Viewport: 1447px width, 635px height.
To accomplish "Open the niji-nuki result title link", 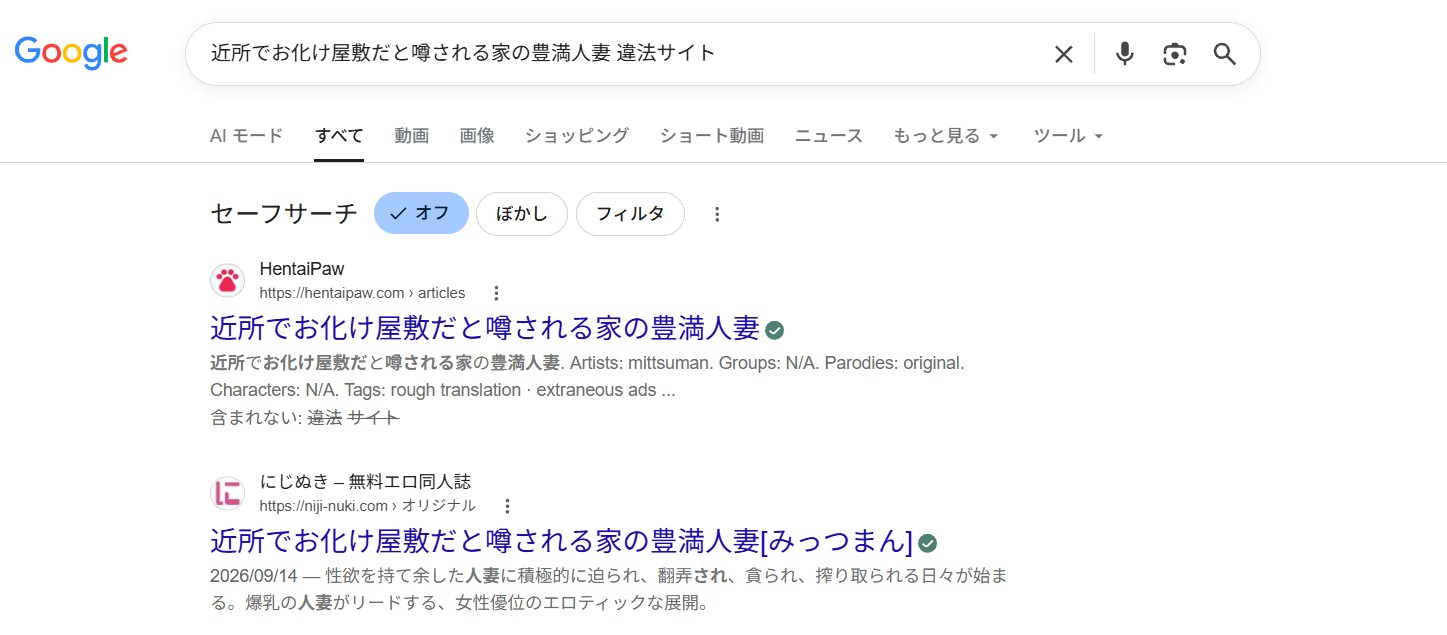I will 562,541.
